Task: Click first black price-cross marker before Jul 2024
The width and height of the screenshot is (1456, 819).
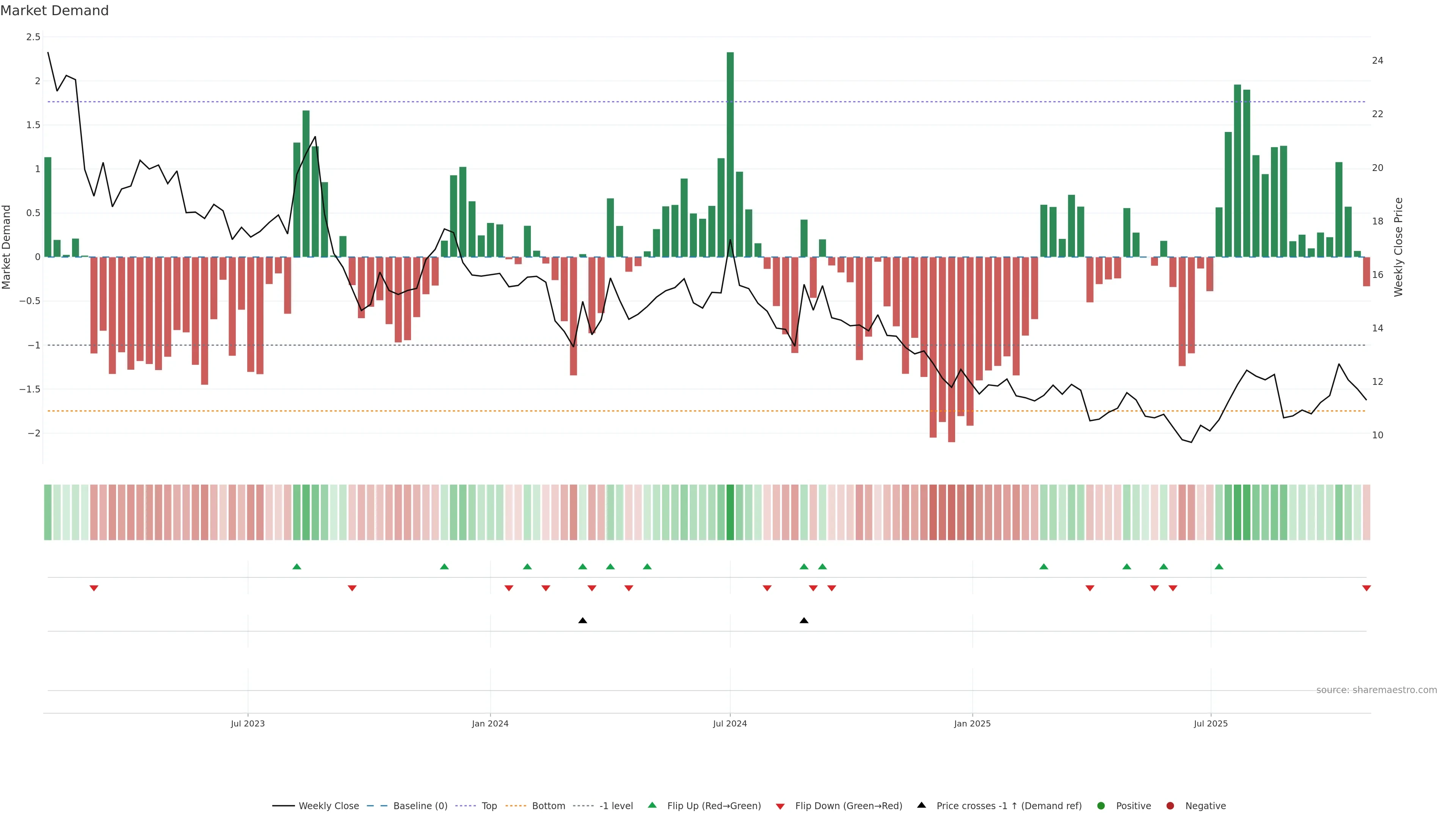Action: coord(583,621)
